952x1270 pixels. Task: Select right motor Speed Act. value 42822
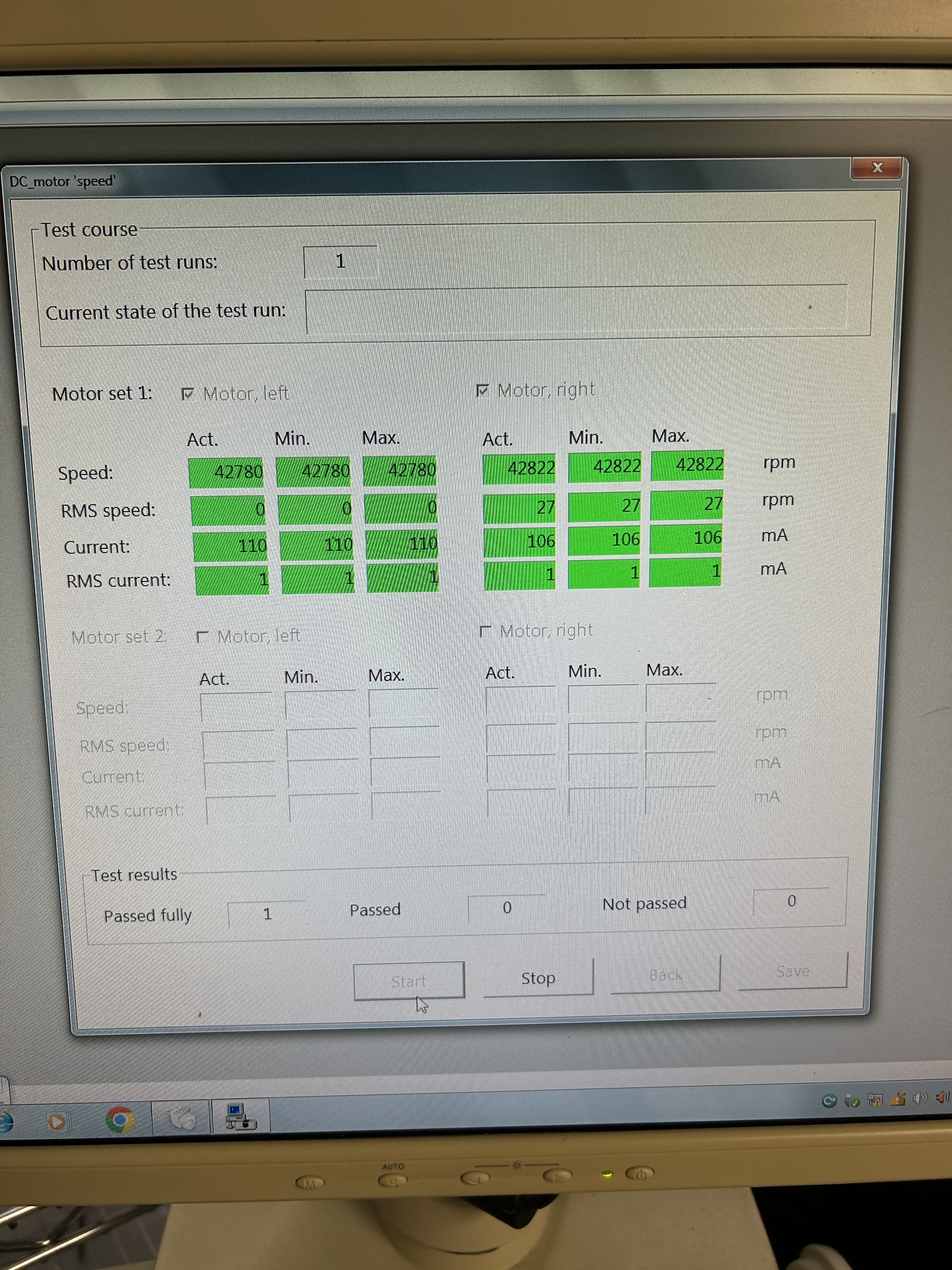tap(519, 468)
